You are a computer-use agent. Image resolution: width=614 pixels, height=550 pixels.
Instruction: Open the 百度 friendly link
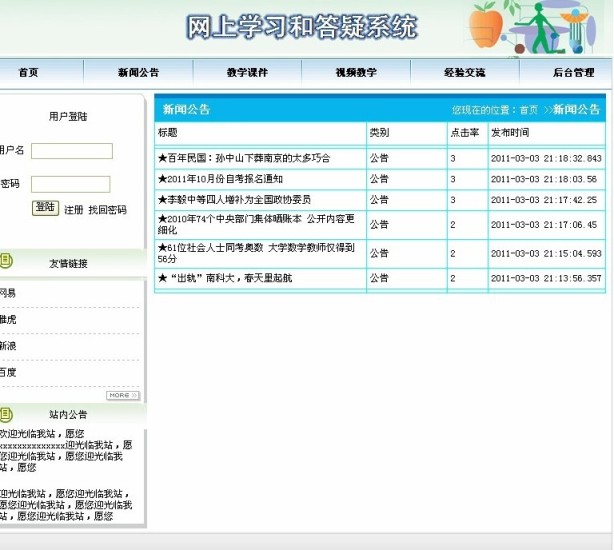8,372
